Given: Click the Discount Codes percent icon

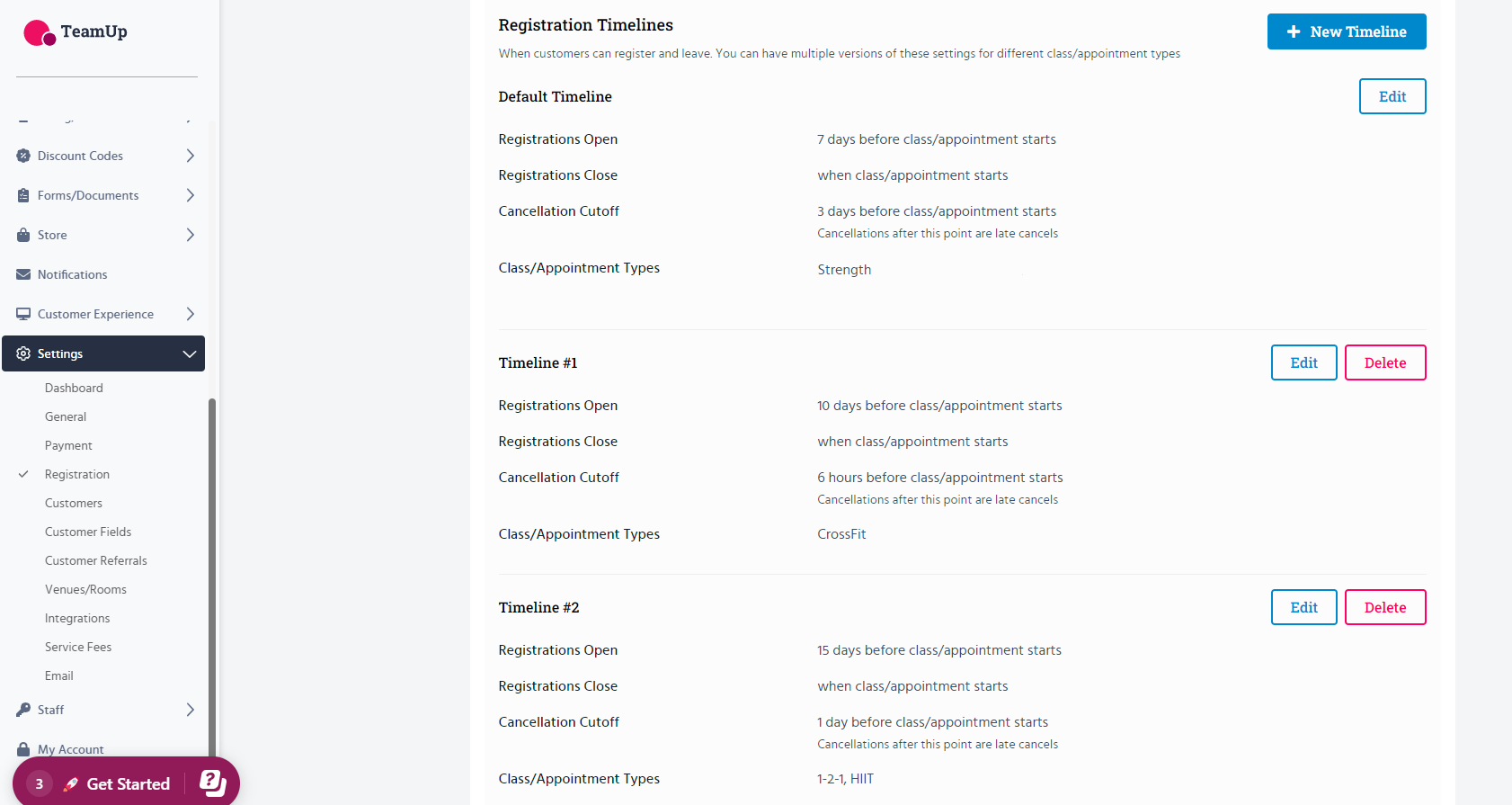Looking at the screenshot, I should 23,156.
